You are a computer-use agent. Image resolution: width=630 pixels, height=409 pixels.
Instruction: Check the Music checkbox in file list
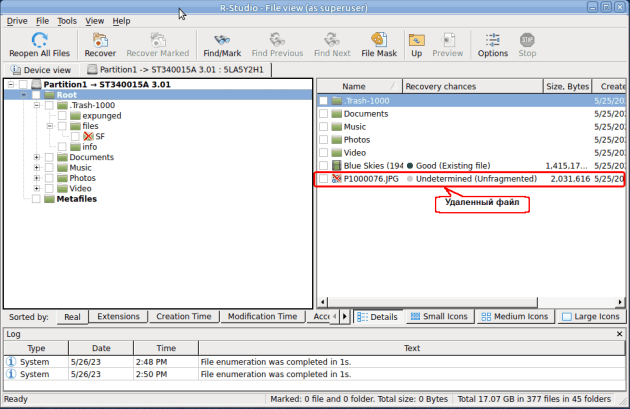[x=323, y=127]
